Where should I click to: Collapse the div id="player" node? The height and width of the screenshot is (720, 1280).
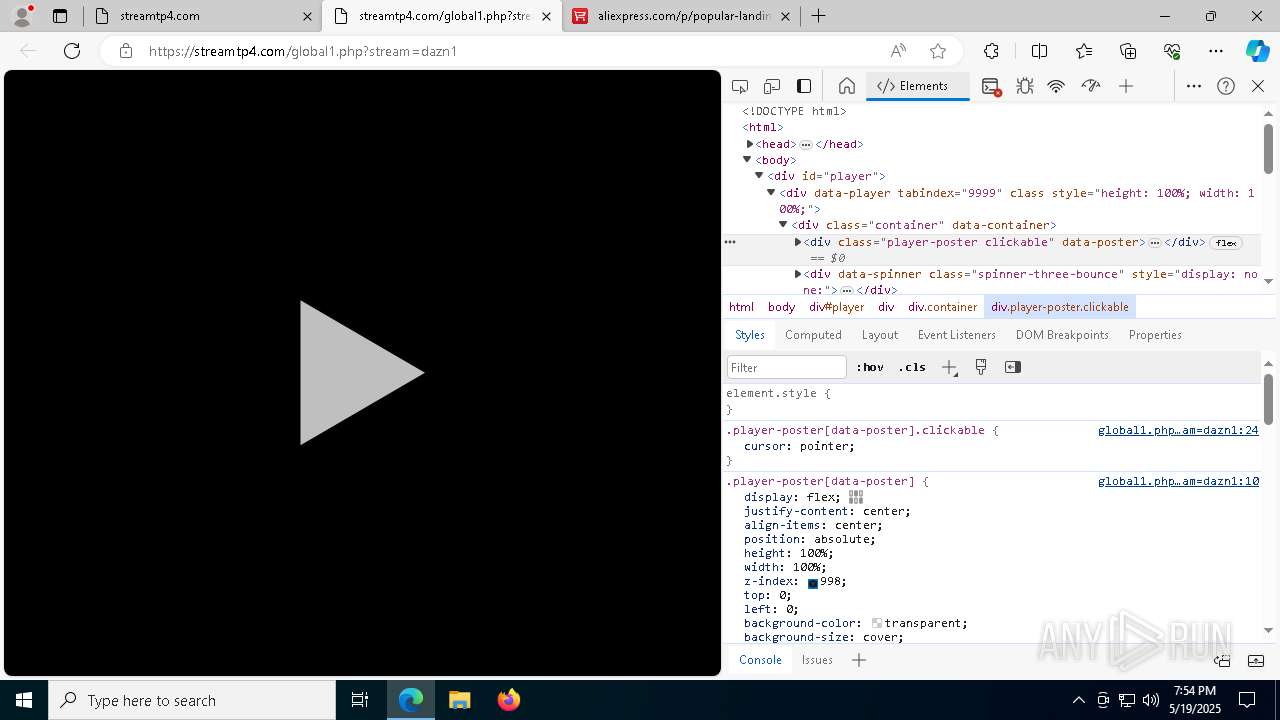759,176
